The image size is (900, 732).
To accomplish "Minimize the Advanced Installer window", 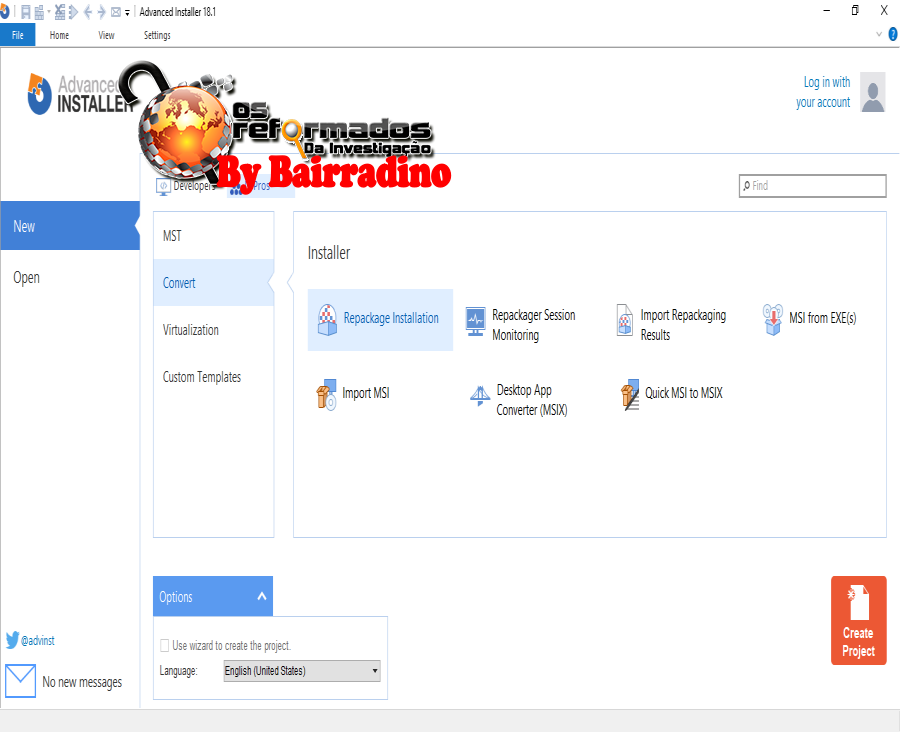I will (827, 10).
